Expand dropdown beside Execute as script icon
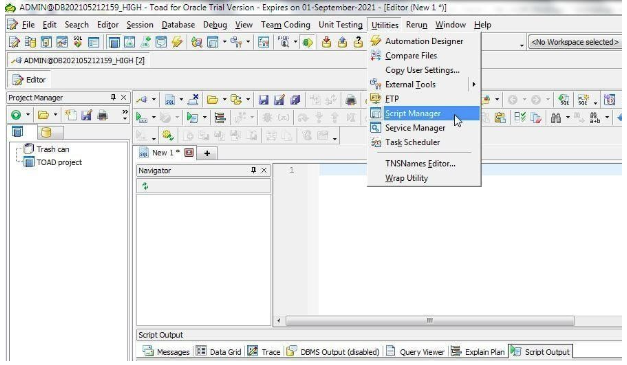This screenshot has height=365, width=627. (x=204, y=118)
